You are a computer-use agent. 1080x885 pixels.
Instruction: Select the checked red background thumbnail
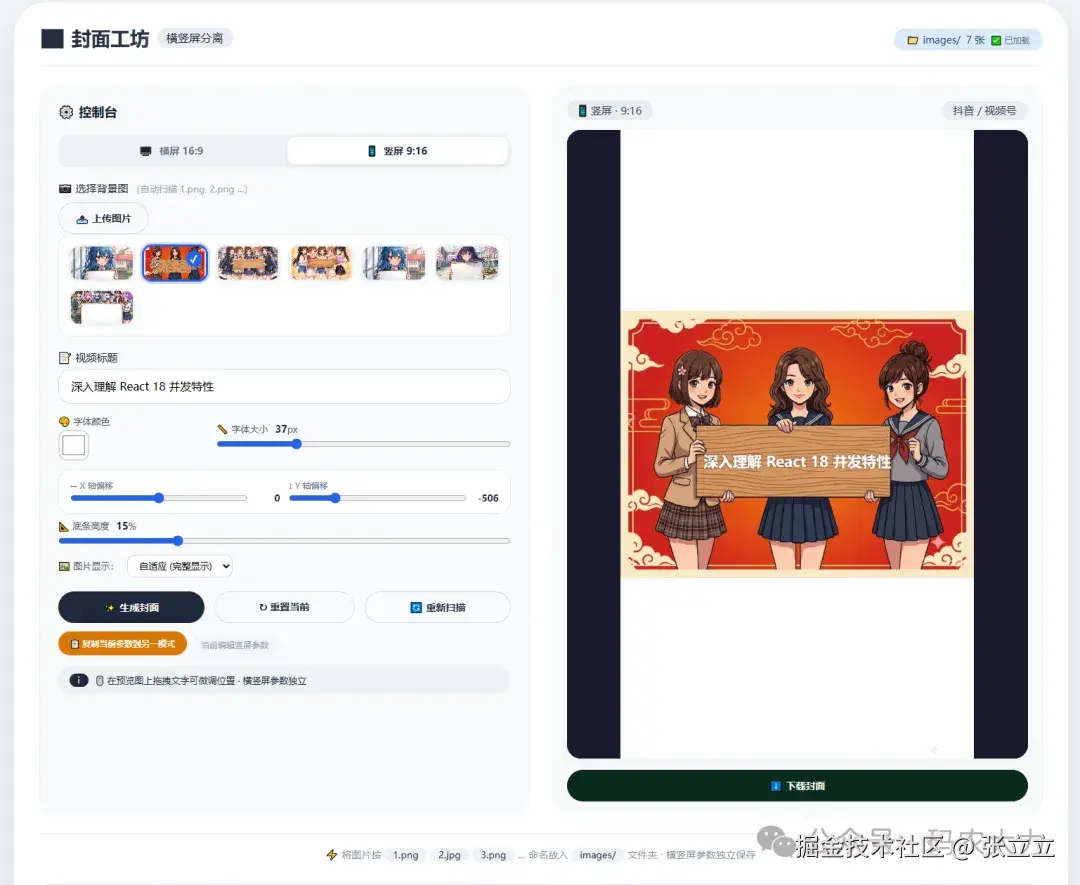(x=175, y=263)
